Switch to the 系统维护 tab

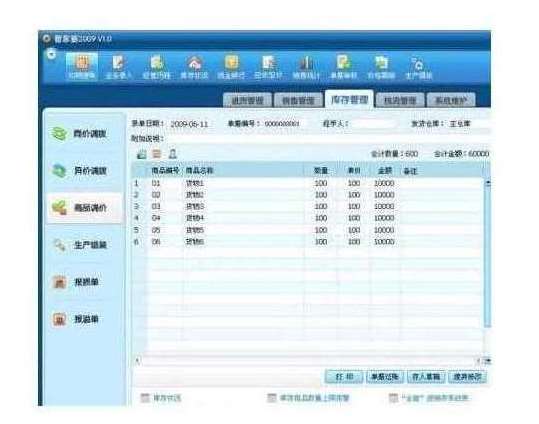[451, 100]
